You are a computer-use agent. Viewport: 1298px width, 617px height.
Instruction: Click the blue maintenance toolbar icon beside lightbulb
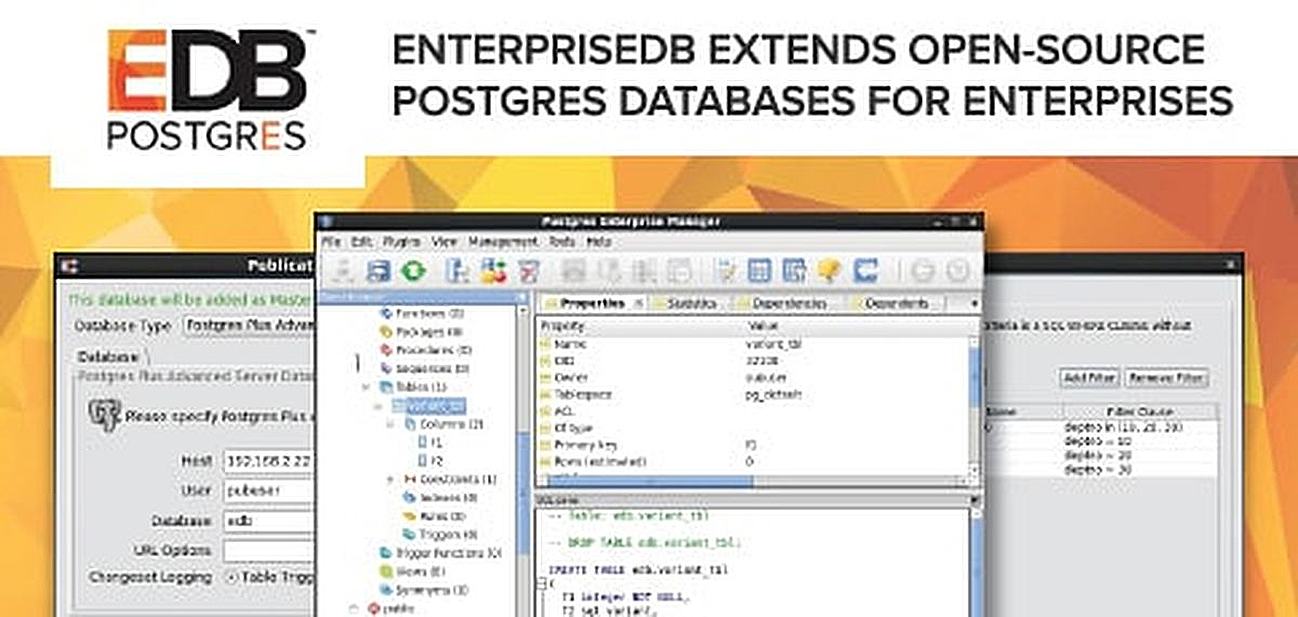coord(864,270)
